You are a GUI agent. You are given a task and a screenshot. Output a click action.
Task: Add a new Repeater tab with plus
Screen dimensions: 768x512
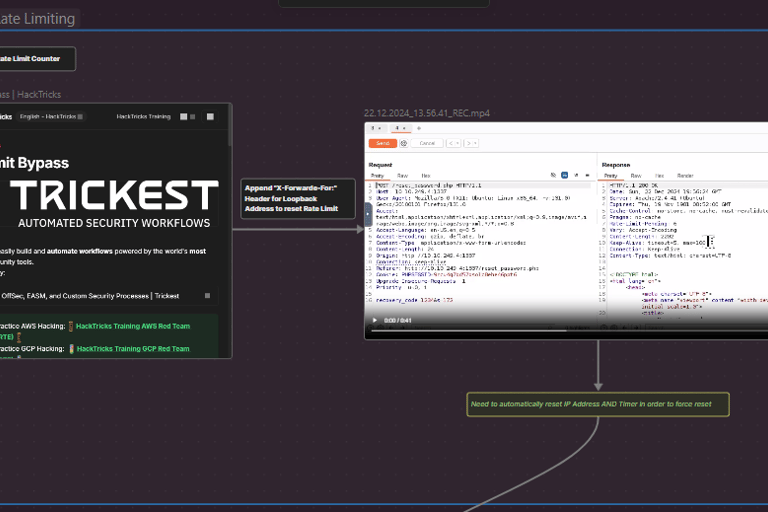[x=419, y=128]
